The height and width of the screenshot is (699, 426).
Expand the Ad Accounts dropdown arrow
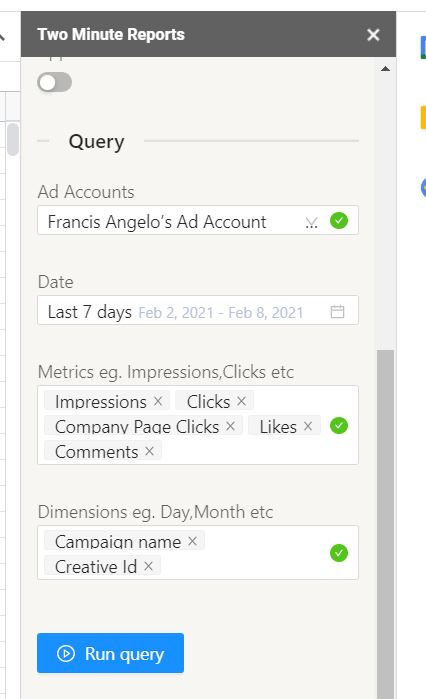click(311, 222)
